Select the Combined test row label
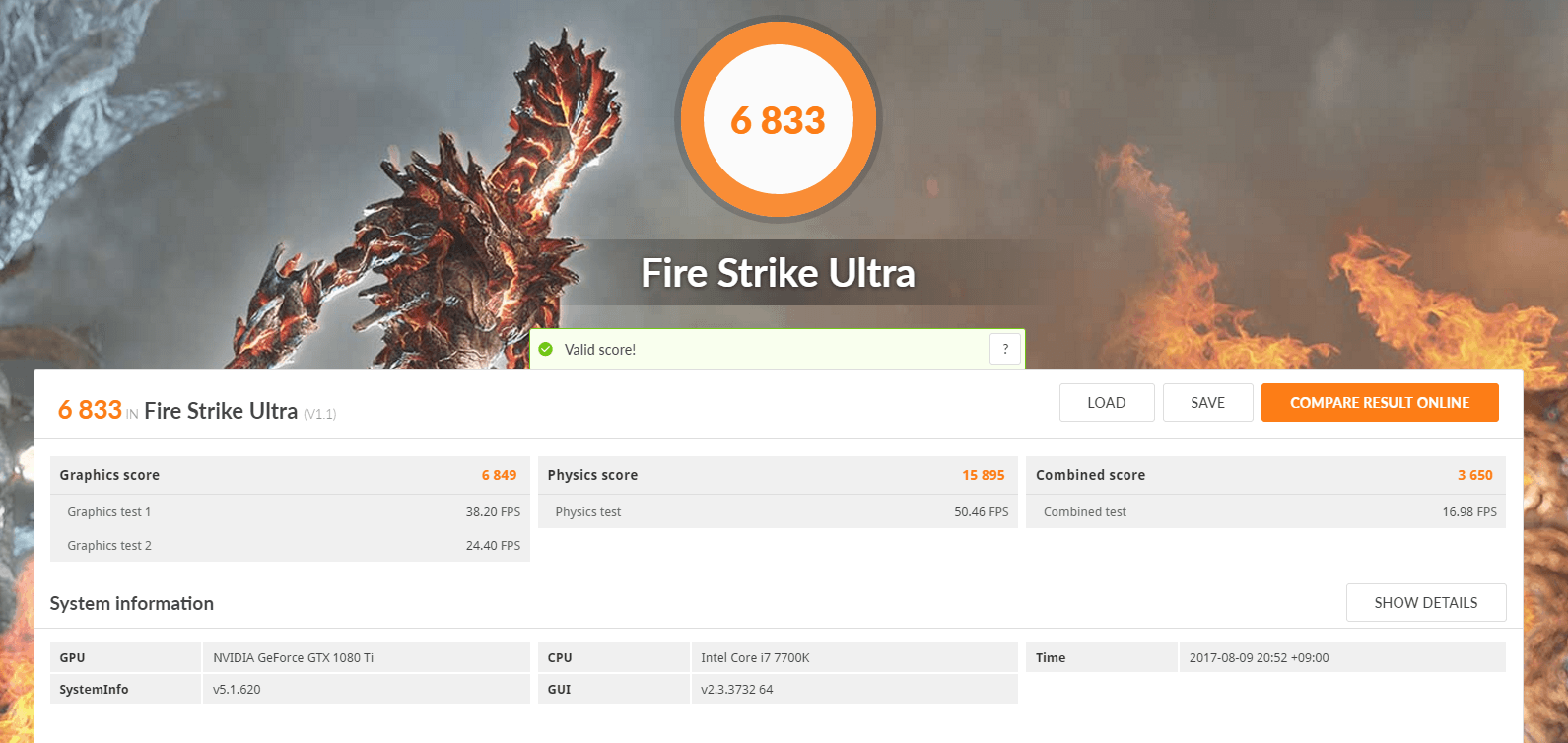 click(1085, 512)
